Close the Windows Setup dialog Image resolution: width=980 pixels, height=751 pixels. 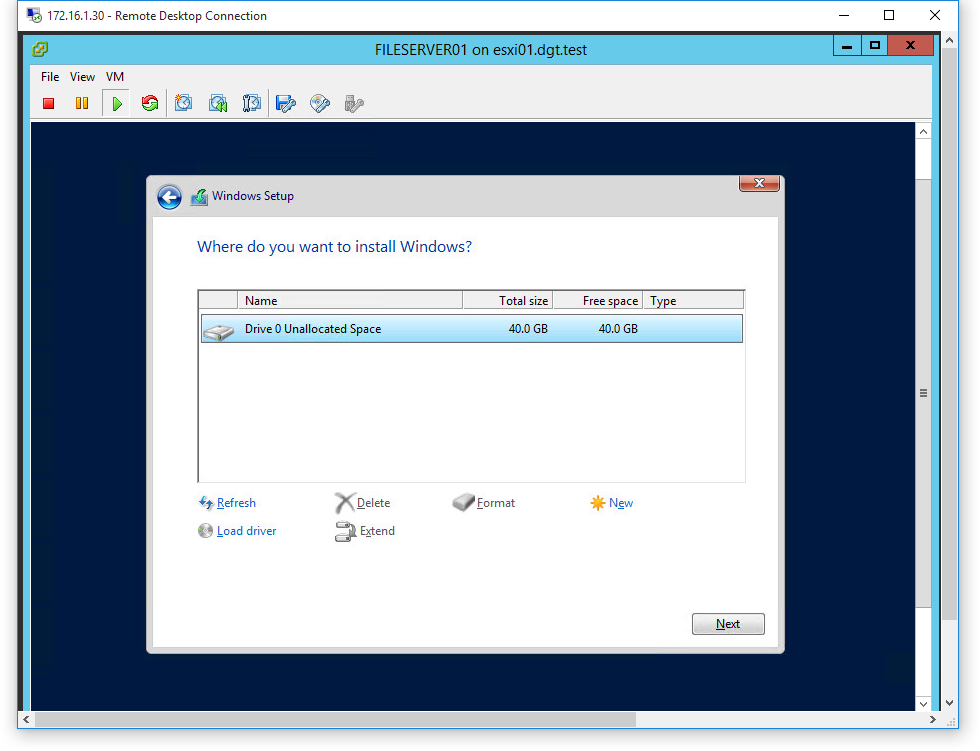[x=759, y=183]
